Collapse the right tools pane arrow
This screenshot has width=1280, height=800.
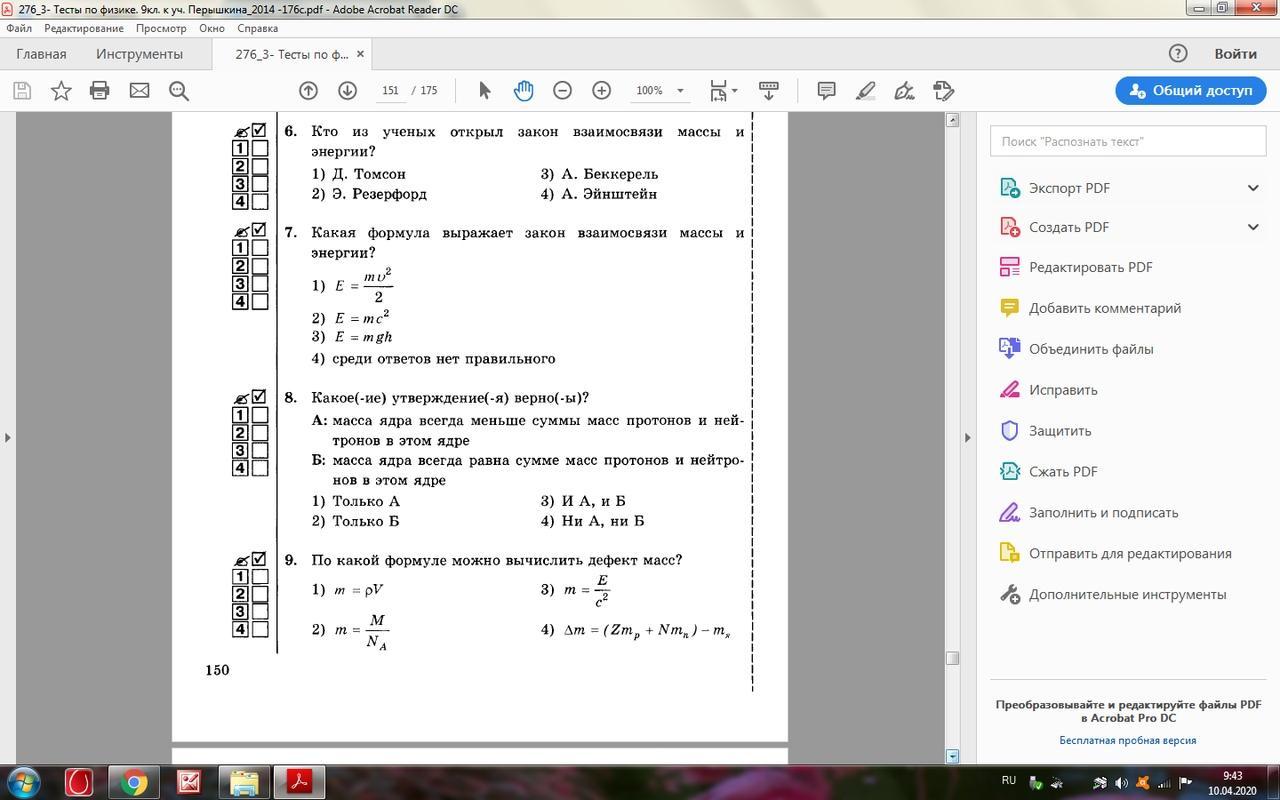(x=967, y=437)
